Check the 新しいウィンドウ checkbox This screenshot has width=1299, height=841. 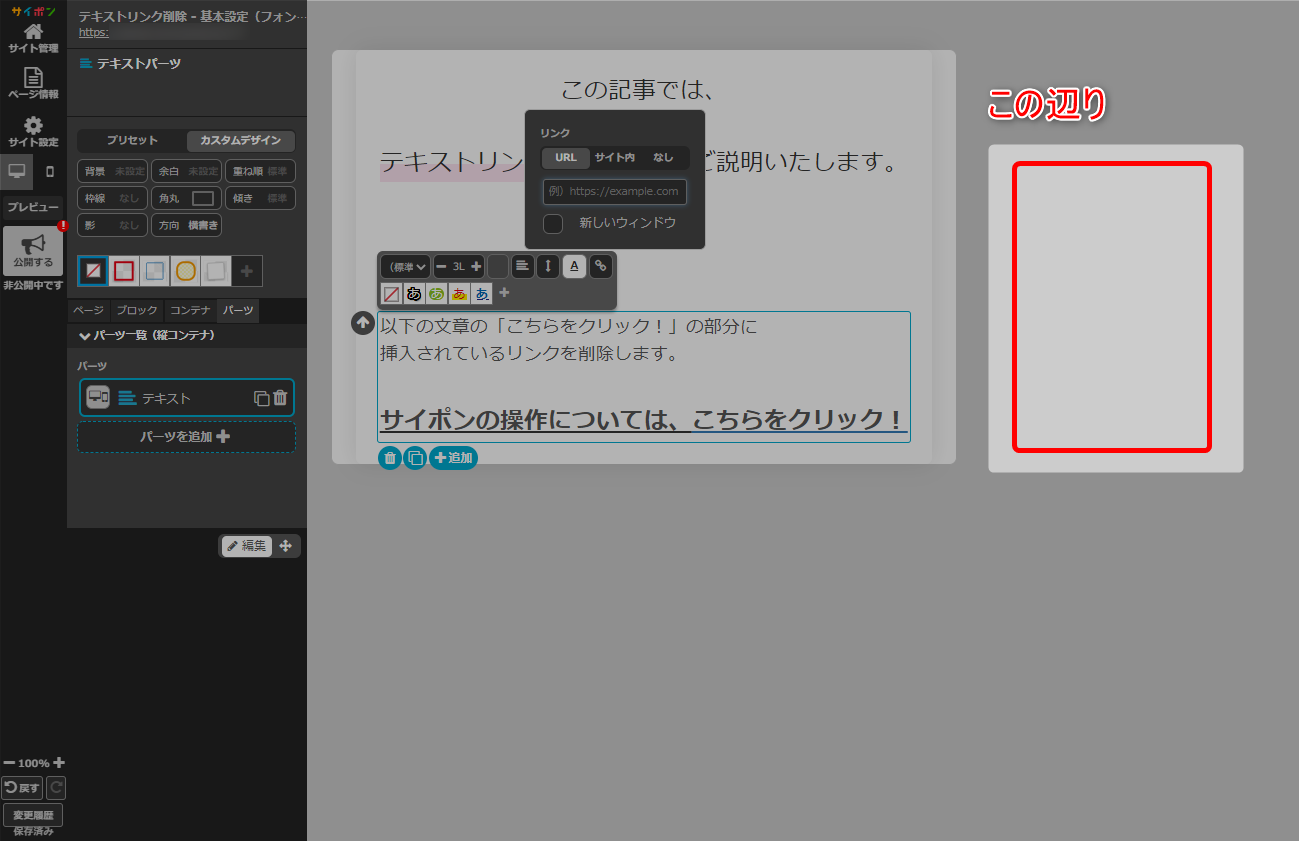553,223
